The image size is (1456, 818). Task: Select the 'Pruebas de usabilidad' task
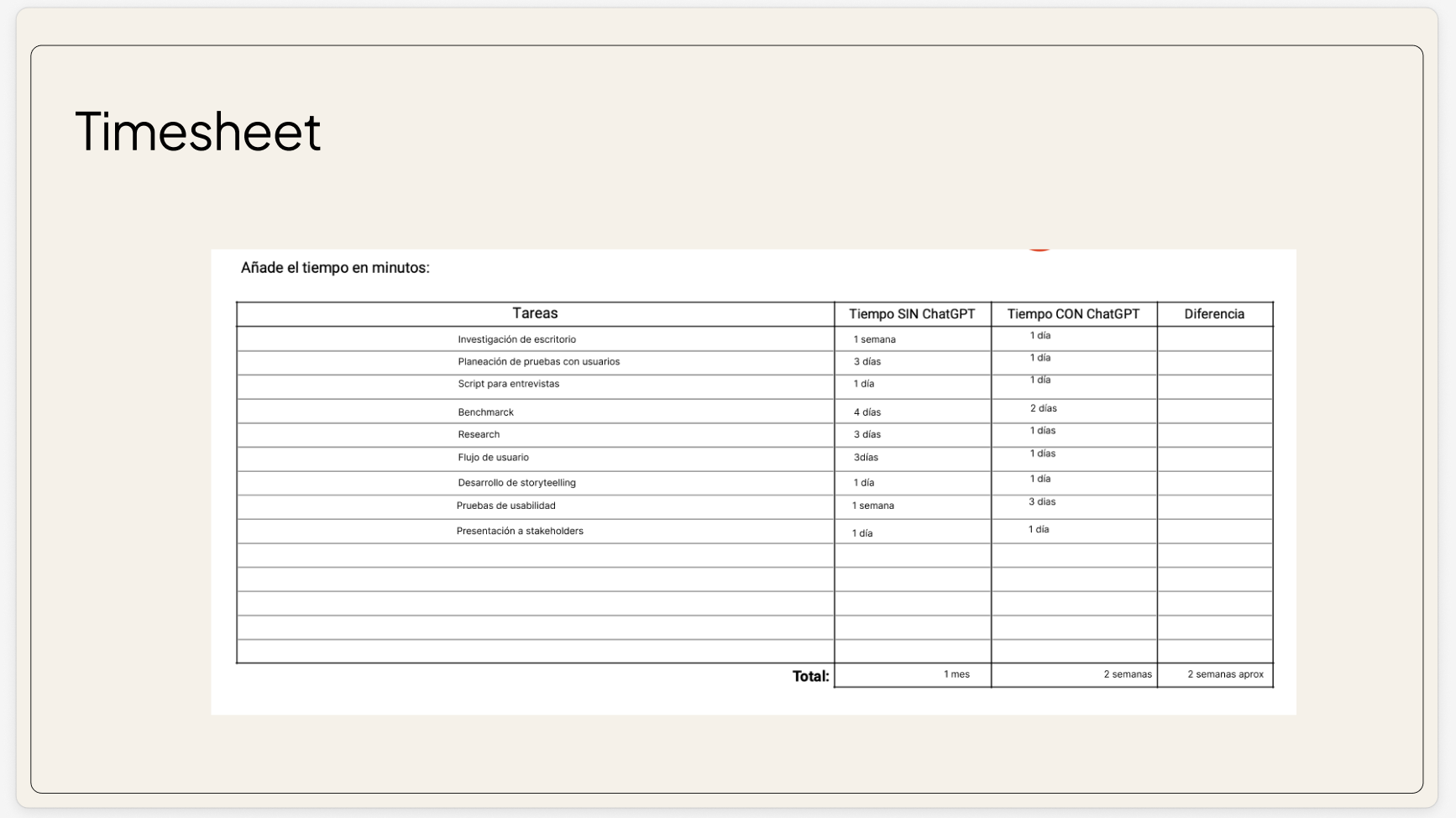pyautogui.click(x=505, y=506)
